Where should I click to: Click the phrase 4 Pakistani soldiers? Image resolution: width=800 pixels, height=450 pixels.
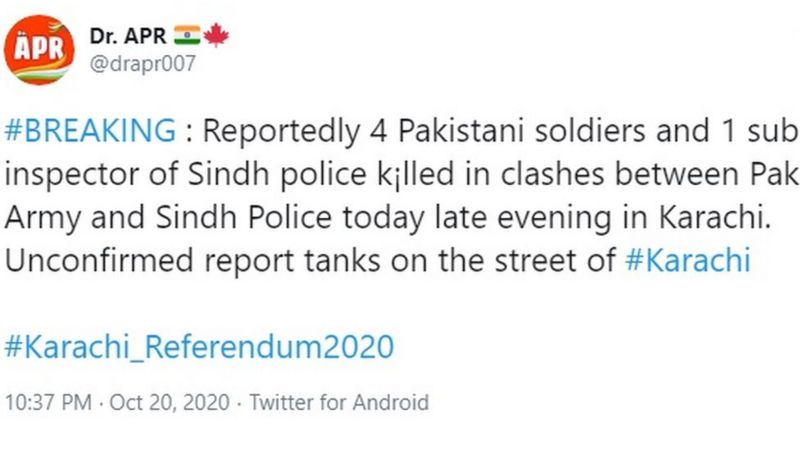click(x=508, y=131)
